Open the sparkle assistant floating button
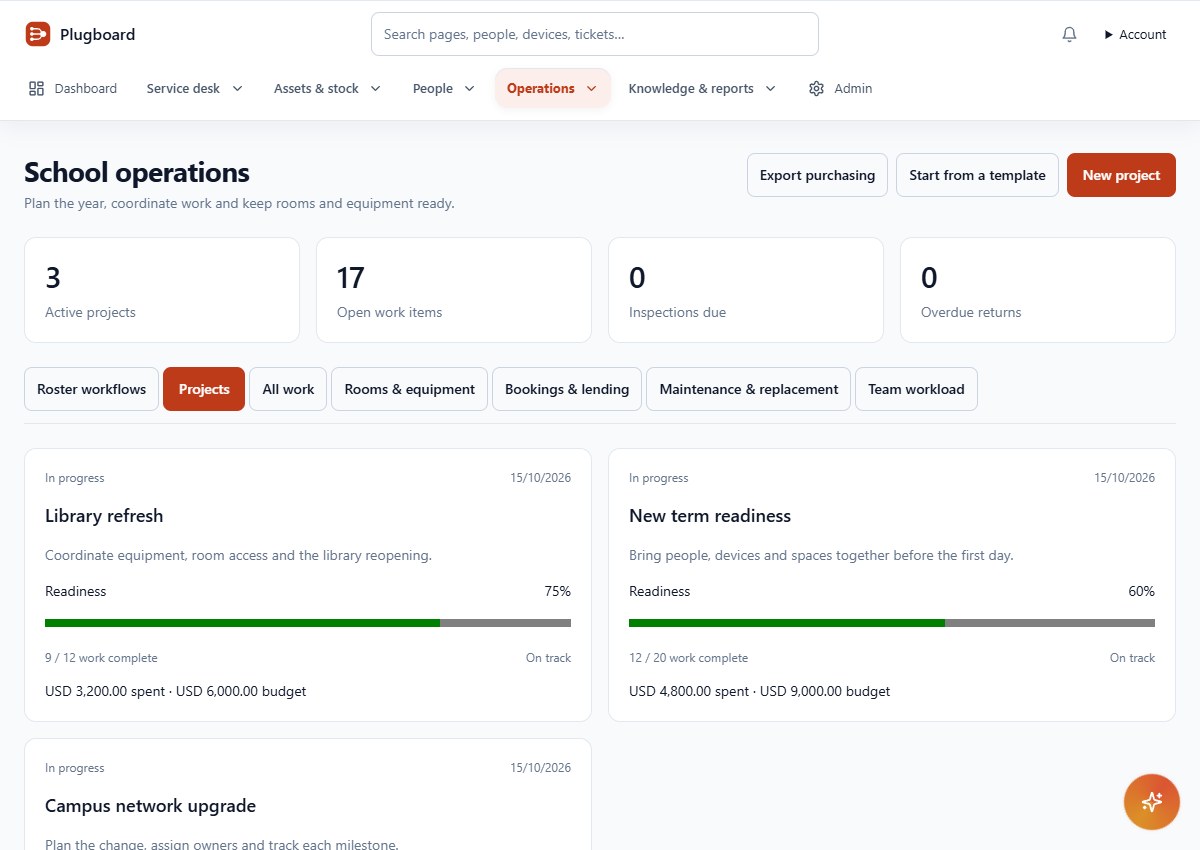 (1152, 802)
